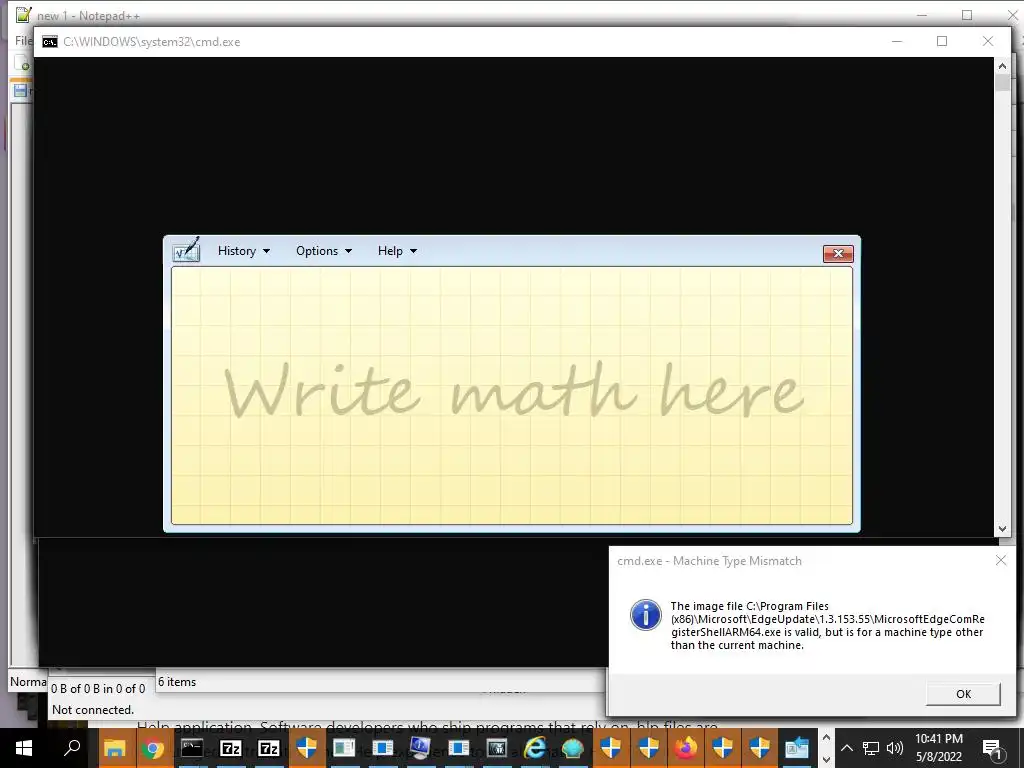Click the 'Not connected.' status text
This screenshot has height=768, width=1024.
pos(93,710)
